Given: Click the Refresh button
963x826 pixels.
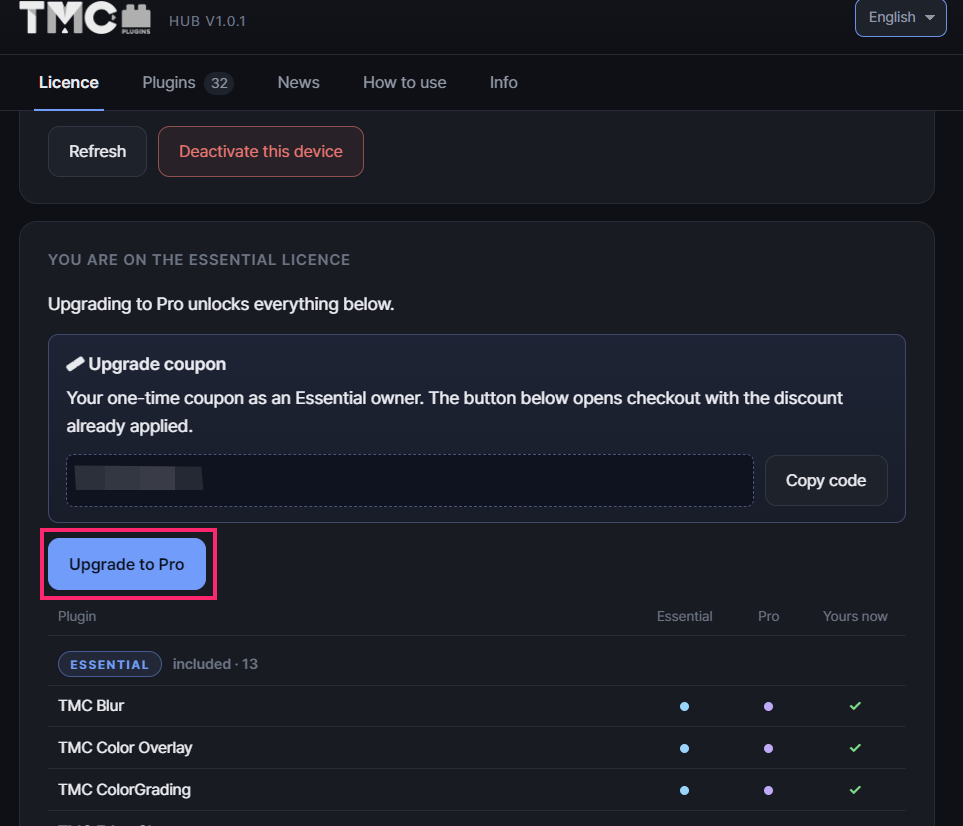Looking at the screenshot, I should coord(98,152).
